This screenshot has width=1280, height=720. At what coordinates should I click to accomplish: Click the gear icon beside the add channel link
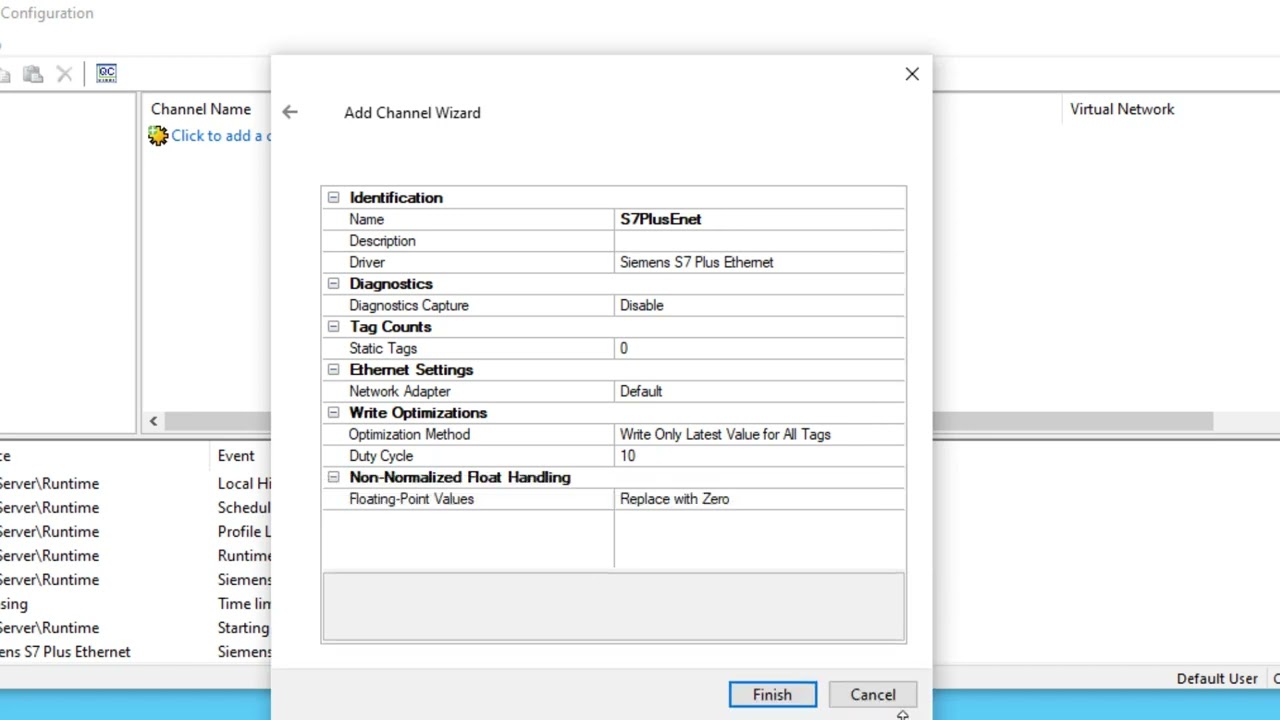click(158, 136)
